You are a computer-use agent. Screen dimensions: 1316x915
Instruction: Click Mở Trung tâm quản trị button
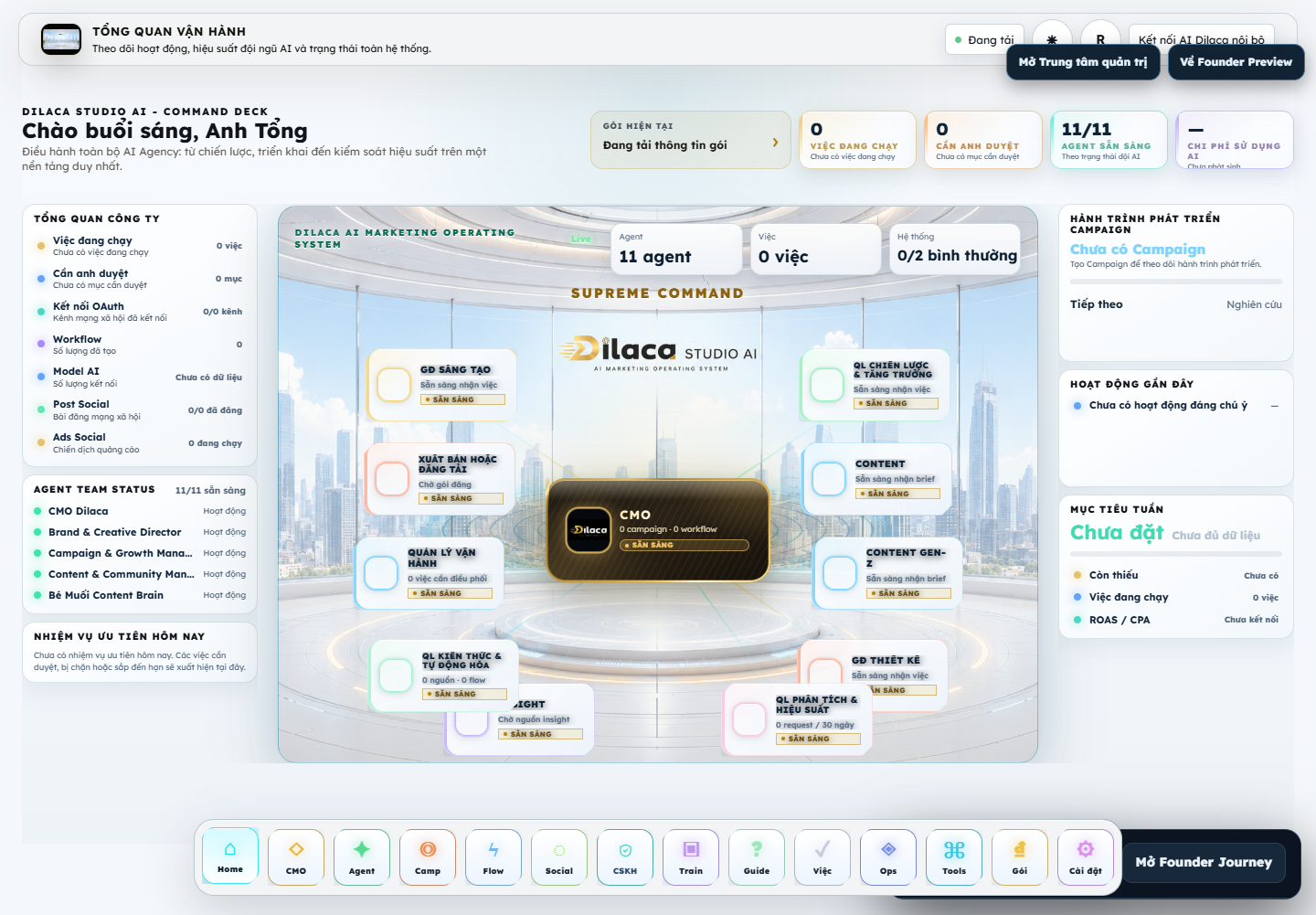tap(1083, 62)
